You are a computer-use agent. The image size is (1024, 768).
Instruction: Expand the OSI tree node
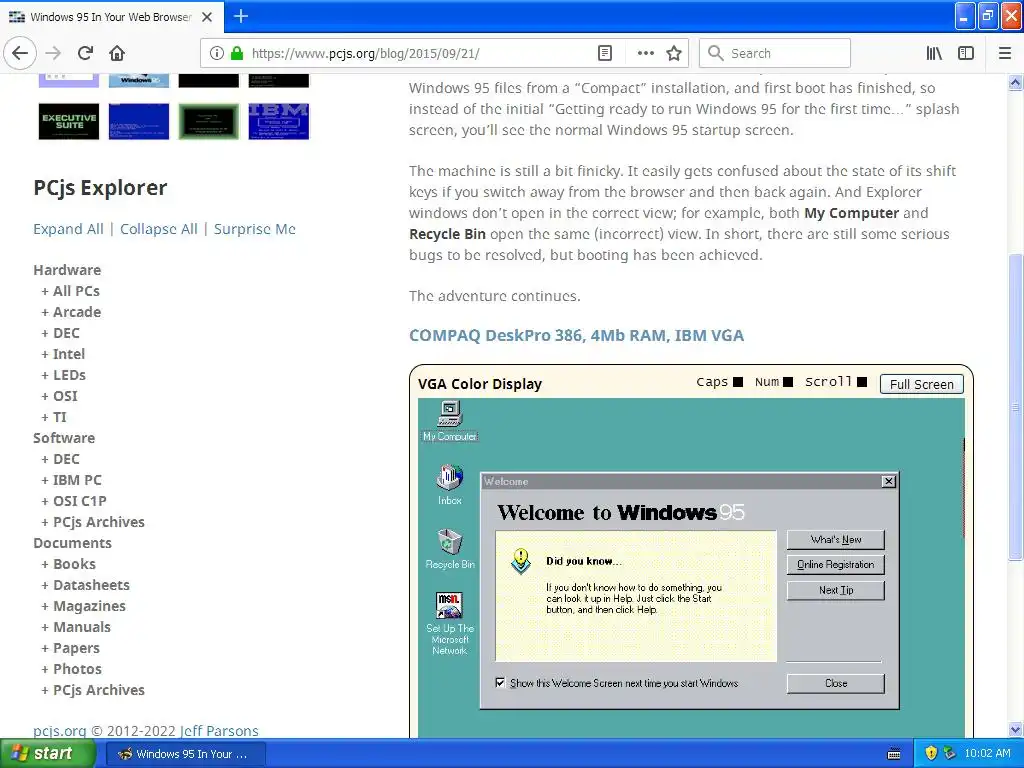click(59, 396)
